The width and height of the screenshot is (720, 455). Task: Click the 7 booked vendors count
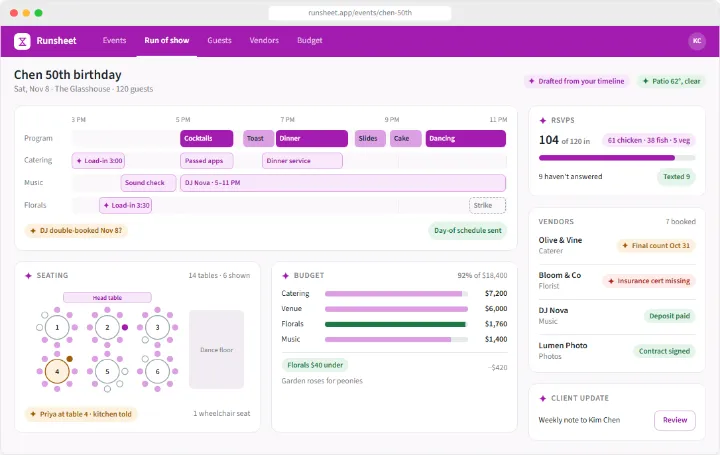point(681,222)
